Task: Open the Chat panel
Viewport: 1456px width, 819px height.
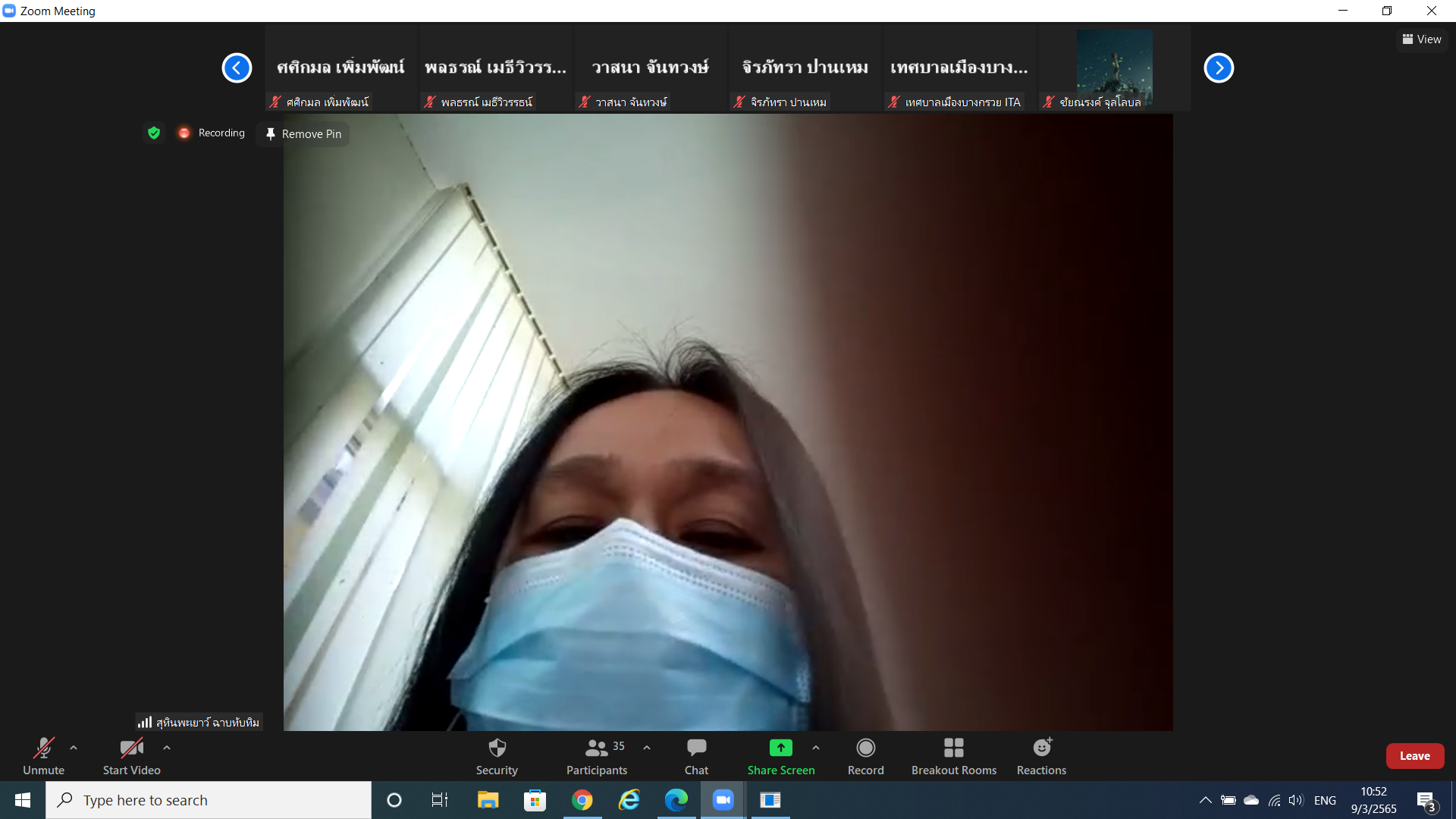Action: 696,757
